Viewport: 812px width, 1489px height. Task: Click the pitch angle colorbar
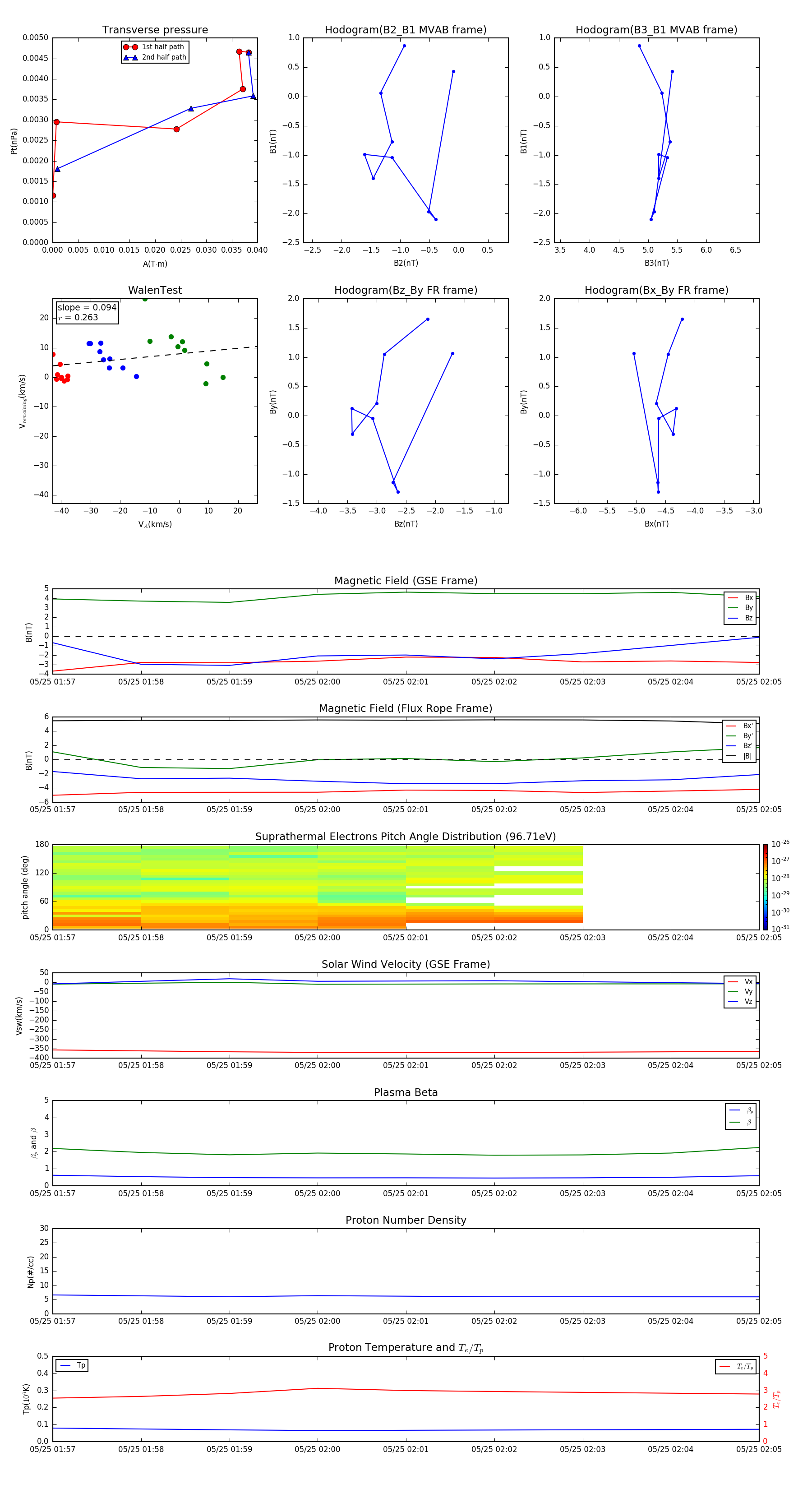pos(765,887)
